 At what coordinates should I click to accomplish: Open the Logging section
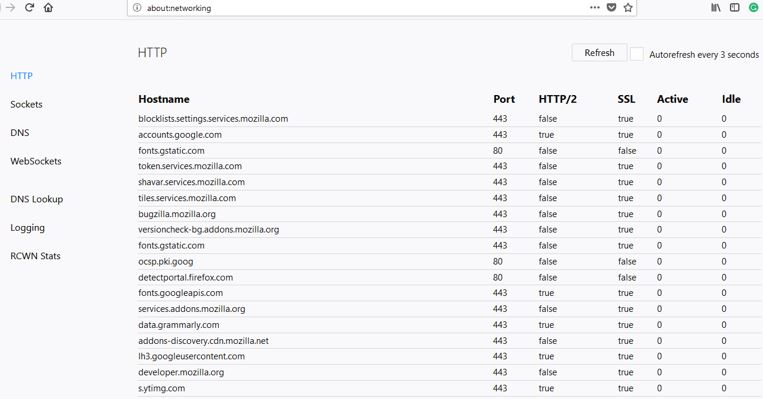pos(27,228)
